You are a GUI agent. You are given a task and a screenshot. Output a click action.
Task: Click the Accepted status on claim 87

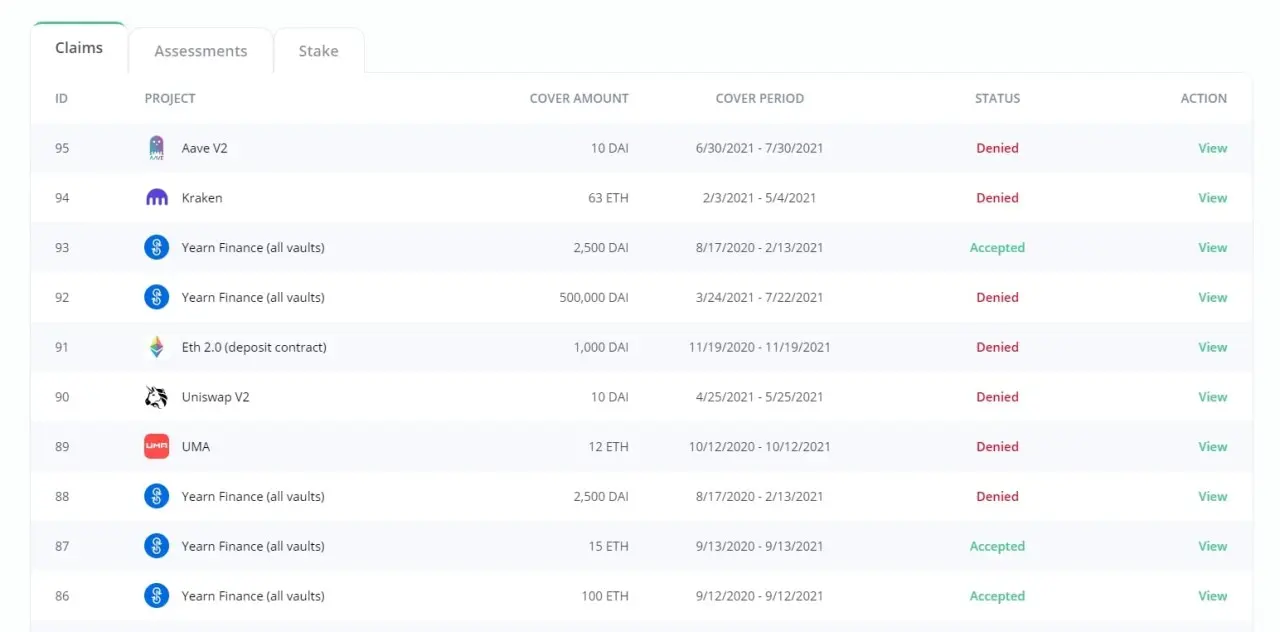997,546
